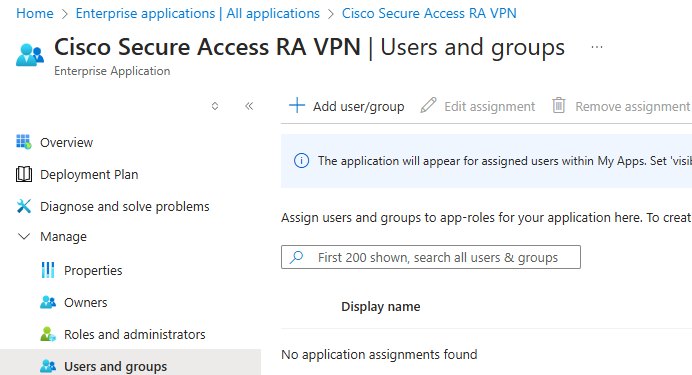Open Enterprise applications | All applications breadcrumb
The width and height of the screenshot is (692, 375).
pyautogui.click(x=198, y=14)
